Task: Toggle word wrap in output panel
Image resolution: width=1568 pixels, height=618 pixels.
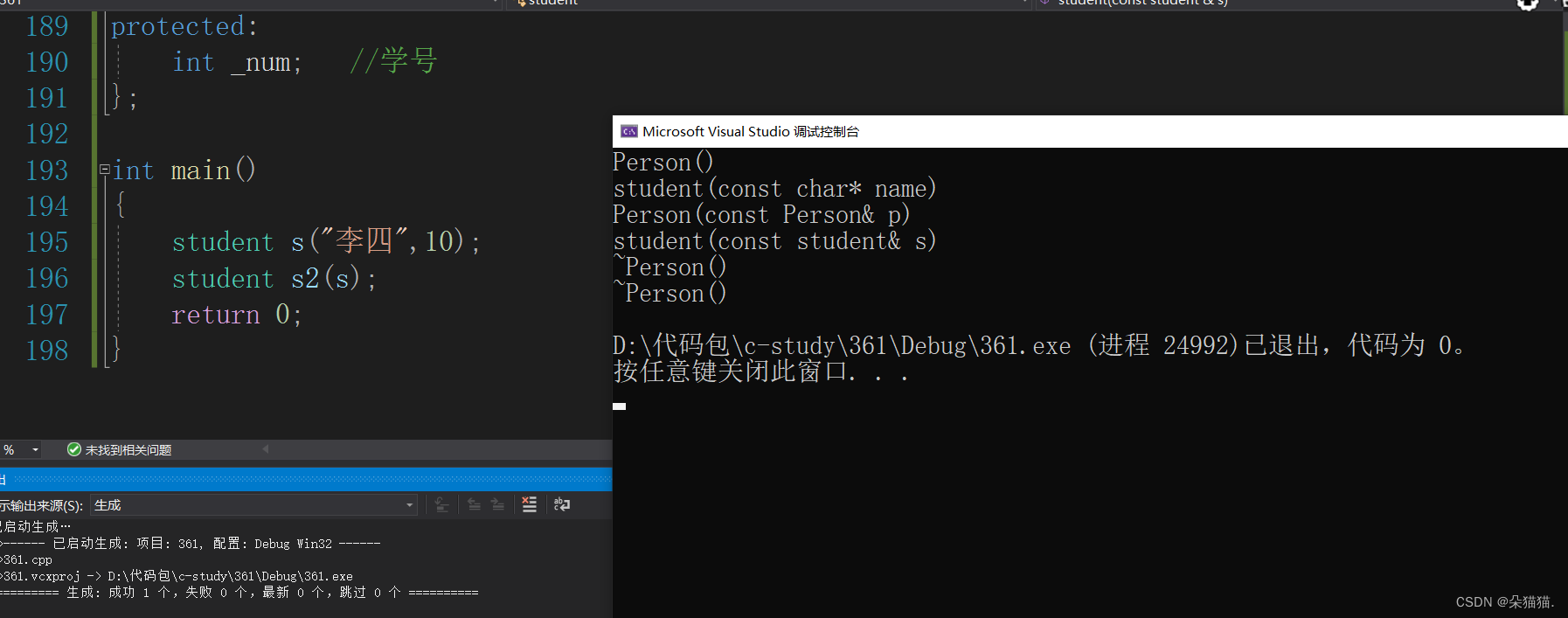Action: tap(562, 504)
